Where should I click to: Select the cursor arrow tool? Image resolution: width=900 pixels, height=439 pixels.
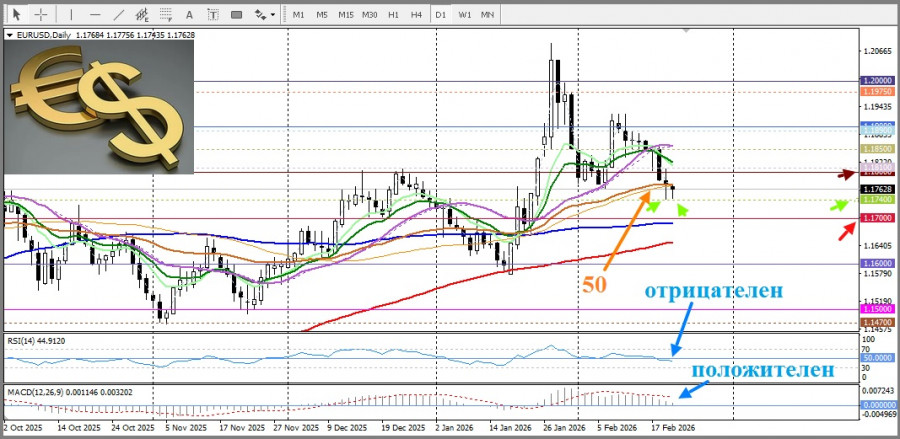[16, 15]
